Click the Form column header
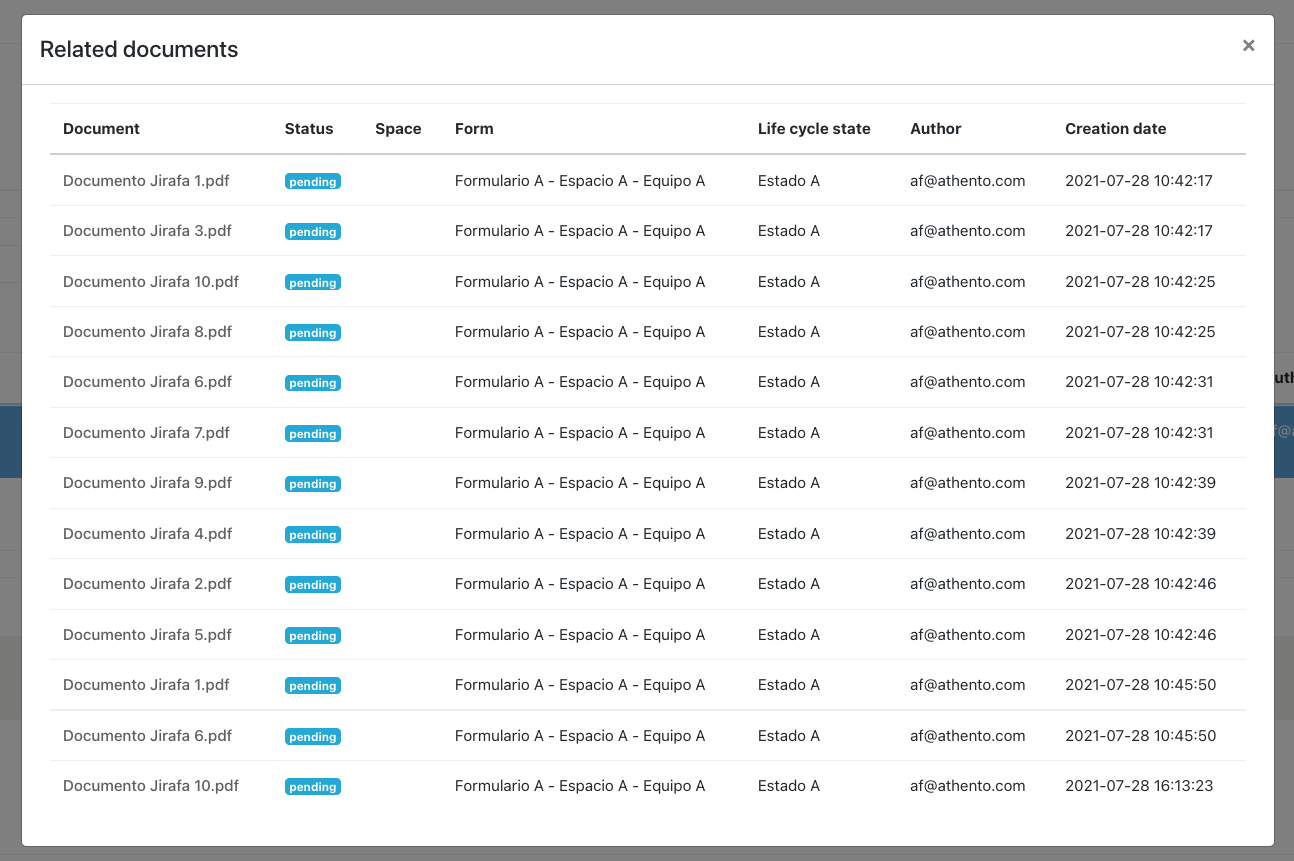 pyautogui.click(x=474, y=129)
